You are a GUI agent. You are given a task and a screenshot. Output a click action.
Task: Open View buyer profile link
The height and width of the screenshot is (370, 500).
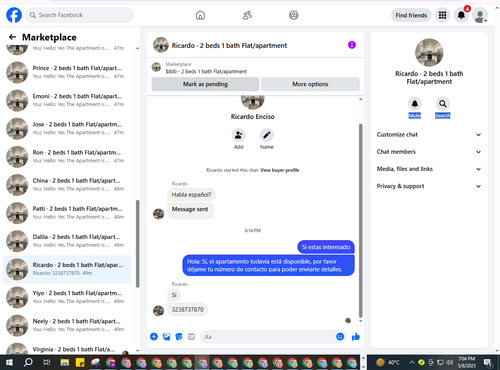coord(279,170)
